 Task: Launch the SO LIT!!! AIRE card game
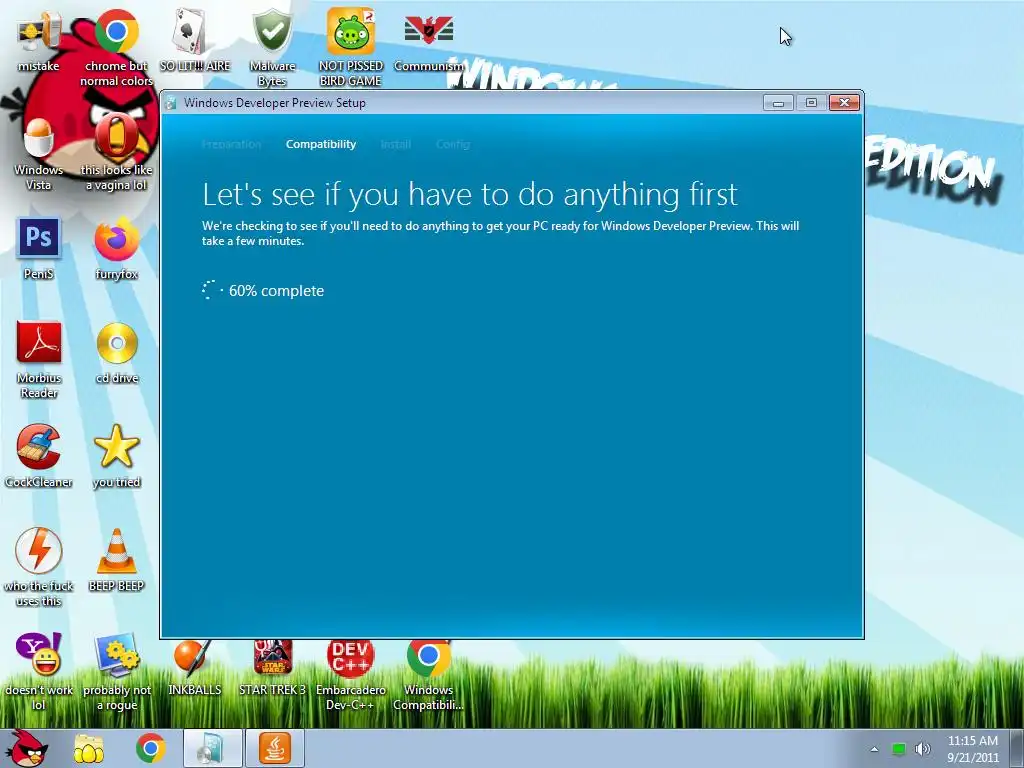coord(195,40)
